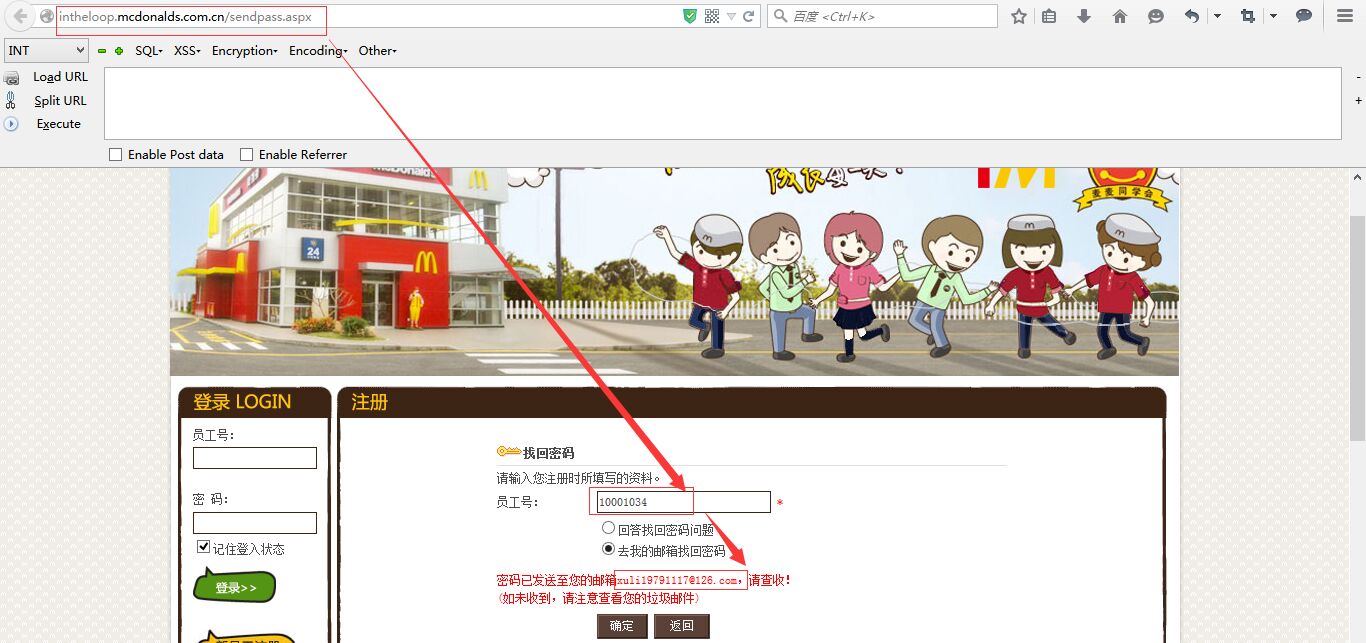The height and width of the screenshot is (643, 1366).
Task: Click the field containing 10001034
Action: [x=682, y=502]
